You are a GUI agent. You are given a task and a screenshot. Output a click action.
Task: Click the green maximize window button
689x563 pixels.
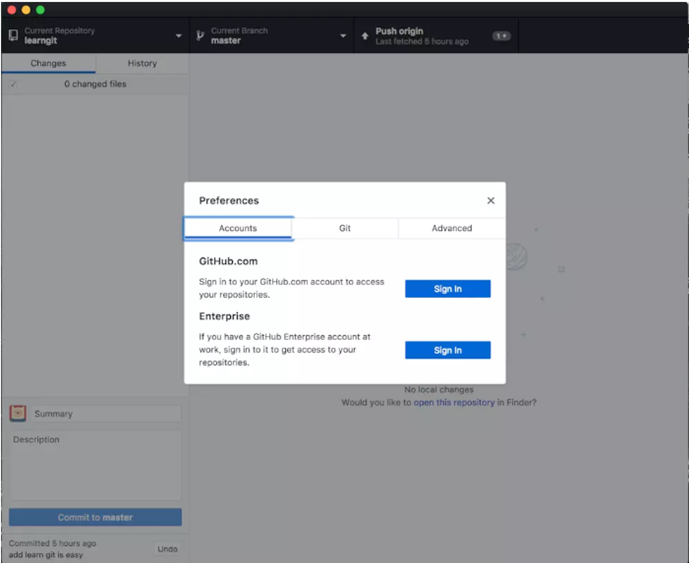[x=40, y=10]
